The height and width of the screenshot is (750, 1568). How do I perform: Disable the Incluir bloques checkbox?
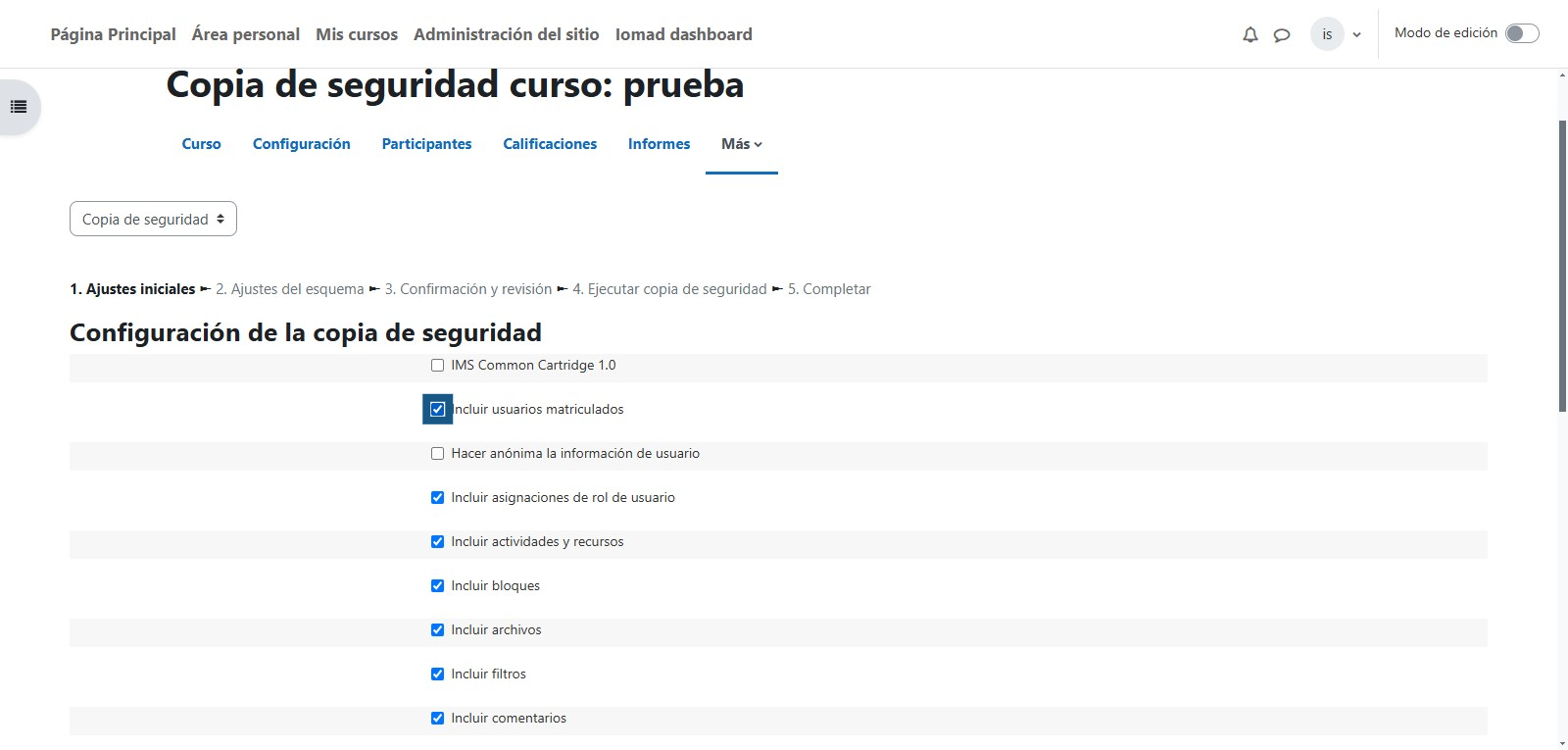click(437, 586)
